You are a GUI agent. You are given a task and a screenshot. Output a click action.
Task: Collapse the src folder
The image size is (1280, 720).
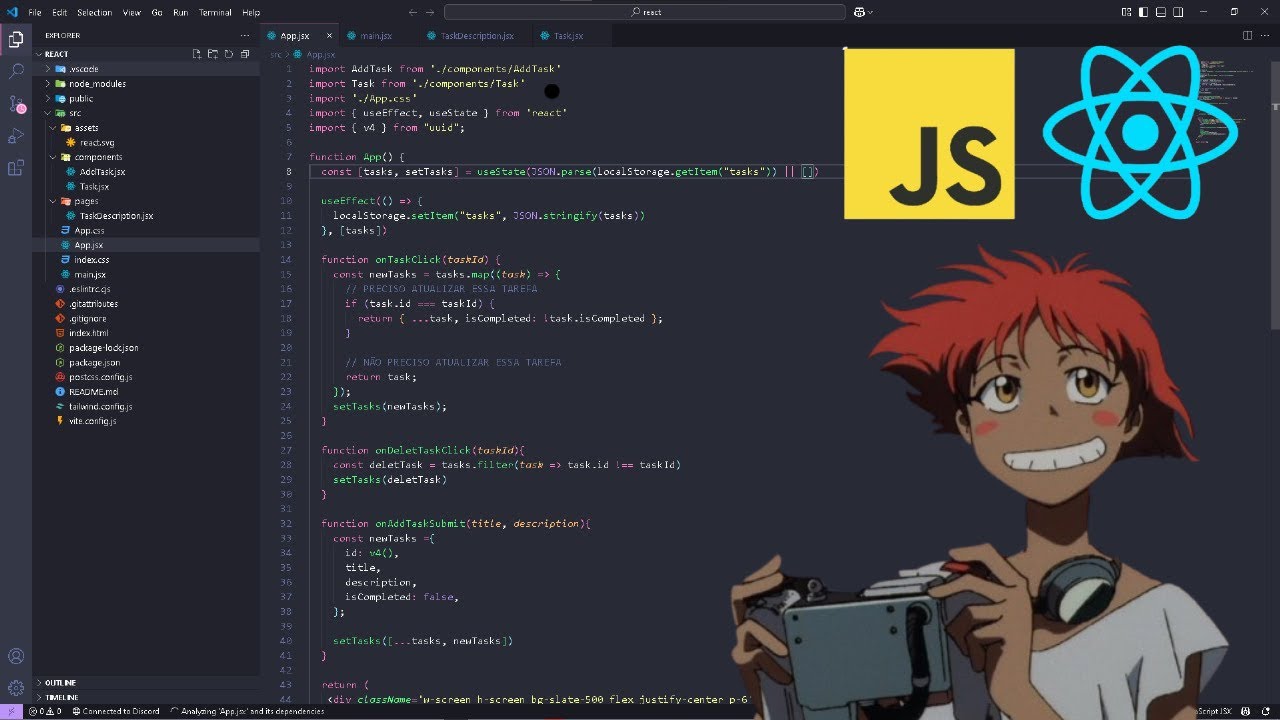(48, 113)
